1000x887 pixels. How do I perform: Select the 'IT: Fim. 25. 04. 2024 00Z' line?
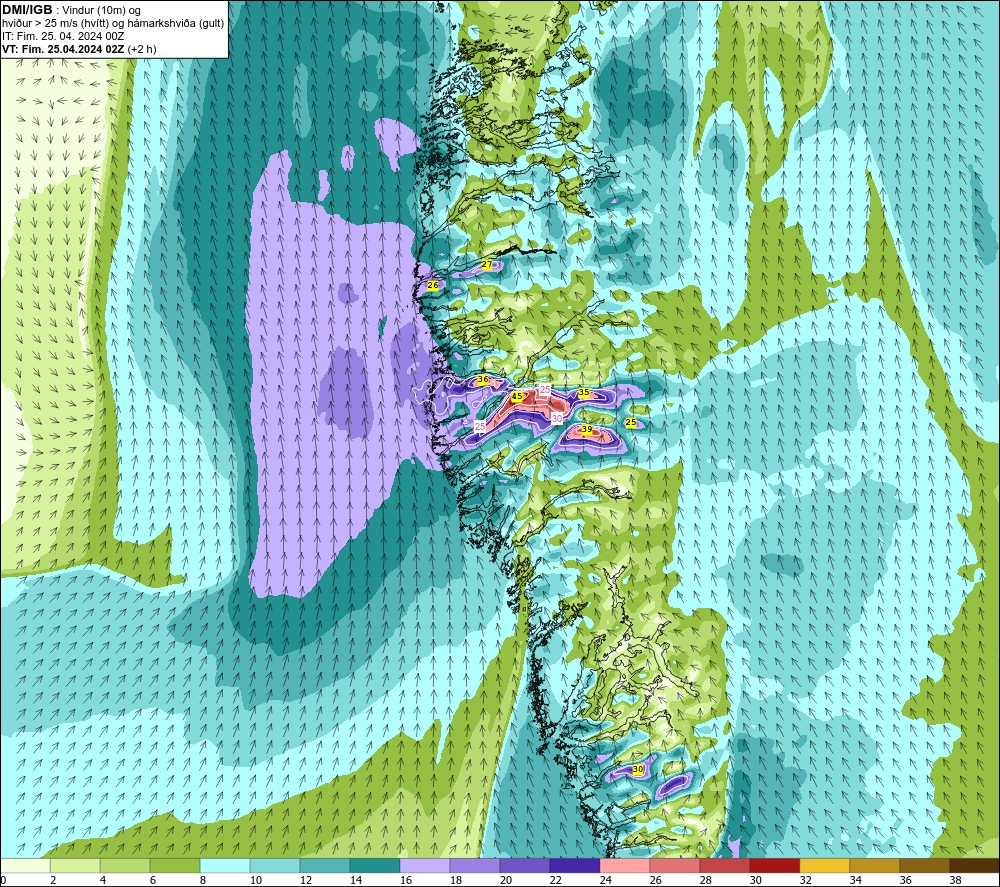tap(63, 36)
